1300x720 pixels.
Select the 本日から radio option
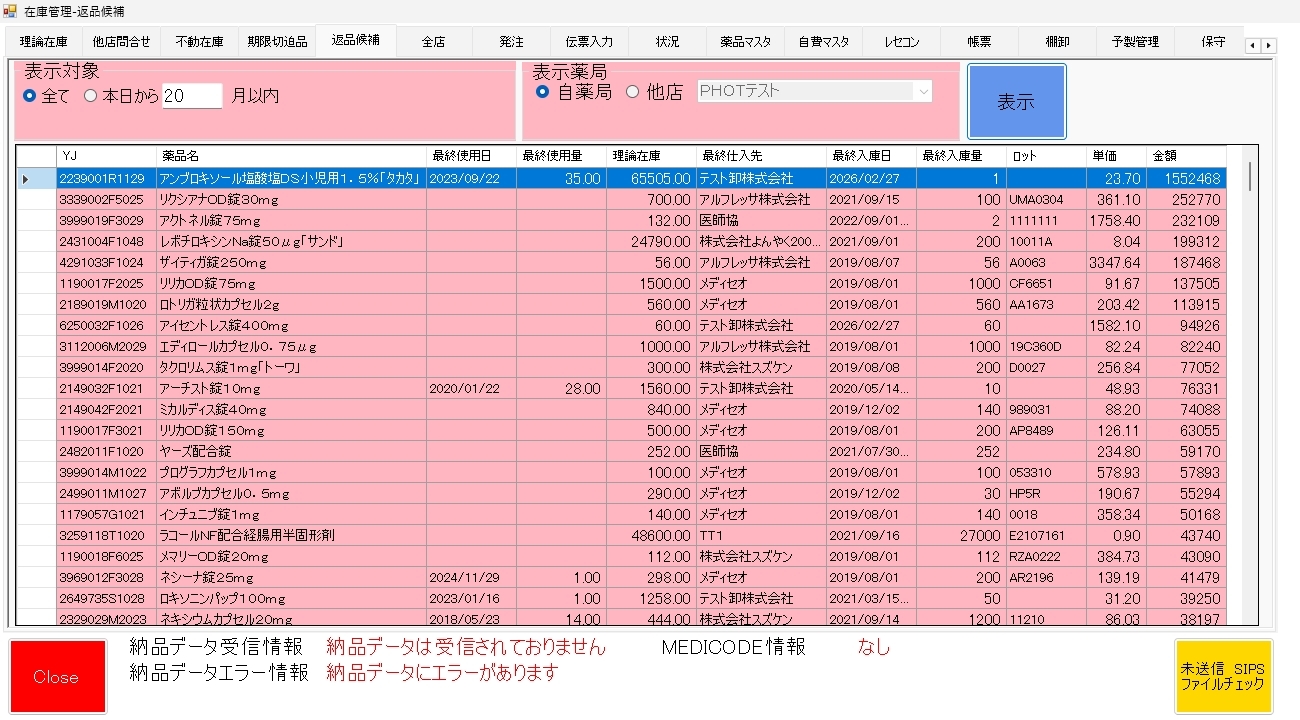pos(91,96)
